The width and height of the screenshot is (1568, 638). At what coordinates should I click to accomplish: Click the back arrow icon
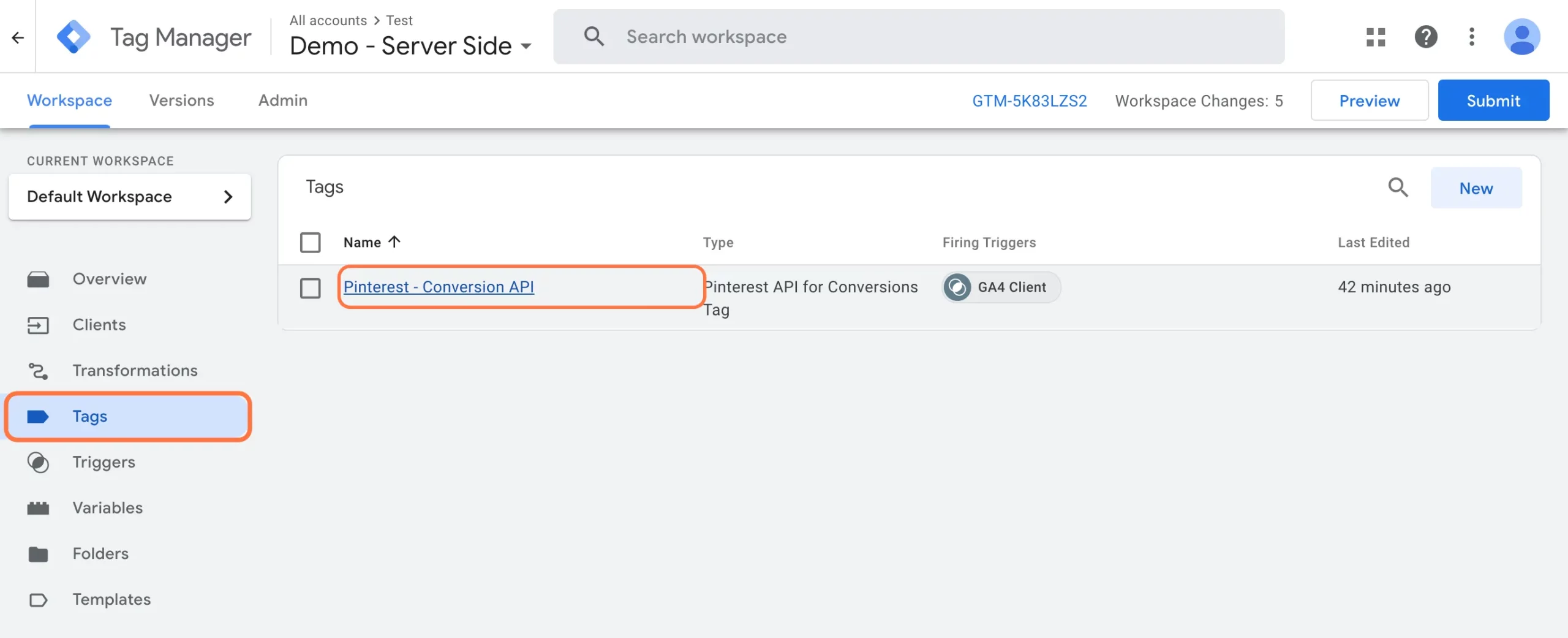(18, 37)
